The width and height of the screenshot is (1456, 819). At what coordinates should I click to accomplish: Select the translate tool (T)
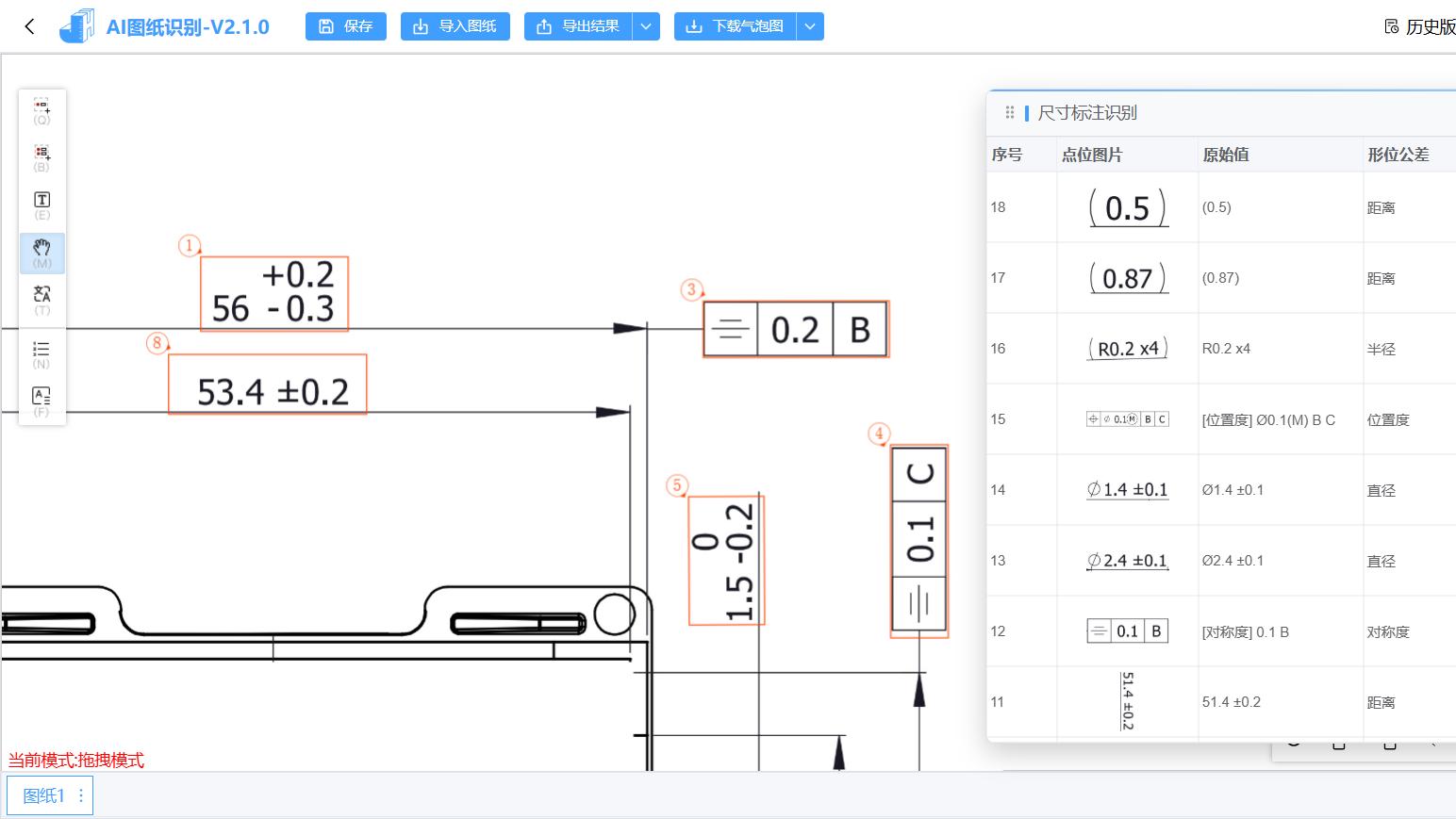[42, 300]
